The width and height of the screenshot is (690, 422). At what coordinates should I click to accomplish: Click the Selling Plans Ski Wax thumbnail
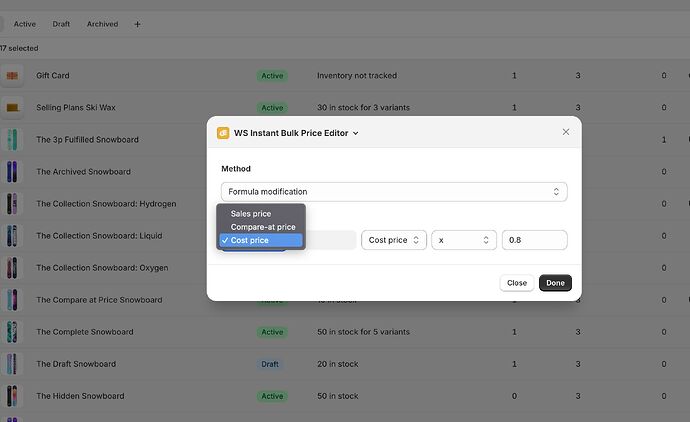(x=12, y=108)
